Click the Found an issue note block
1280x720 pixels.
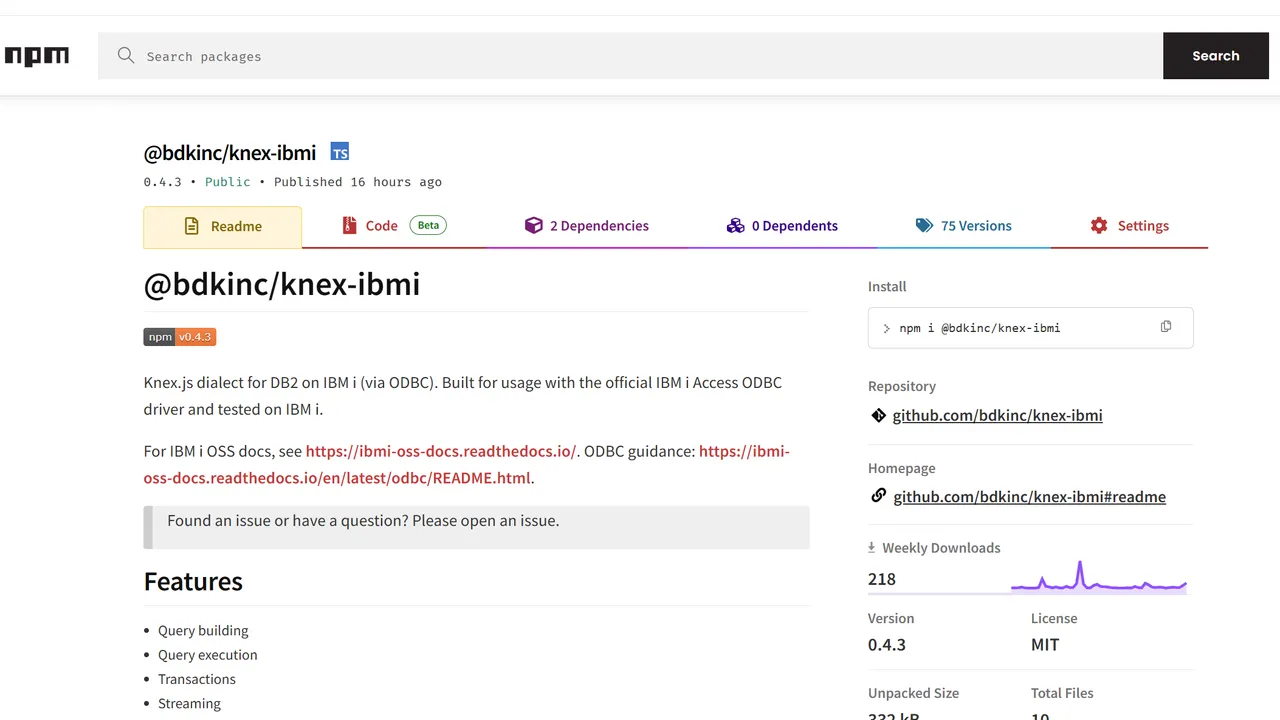[476, 527]
